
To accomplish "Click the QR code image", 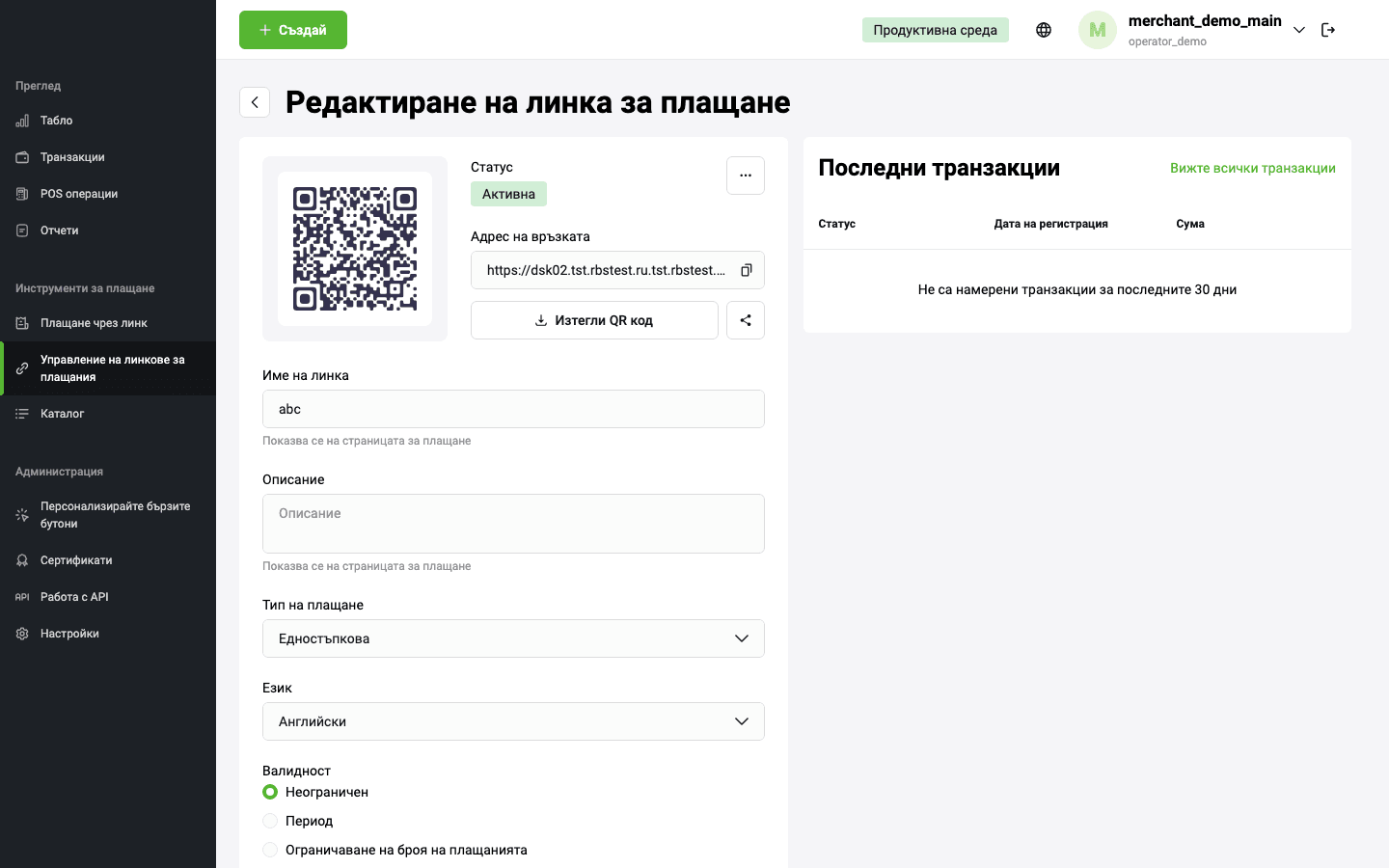I will pos(355,249).
